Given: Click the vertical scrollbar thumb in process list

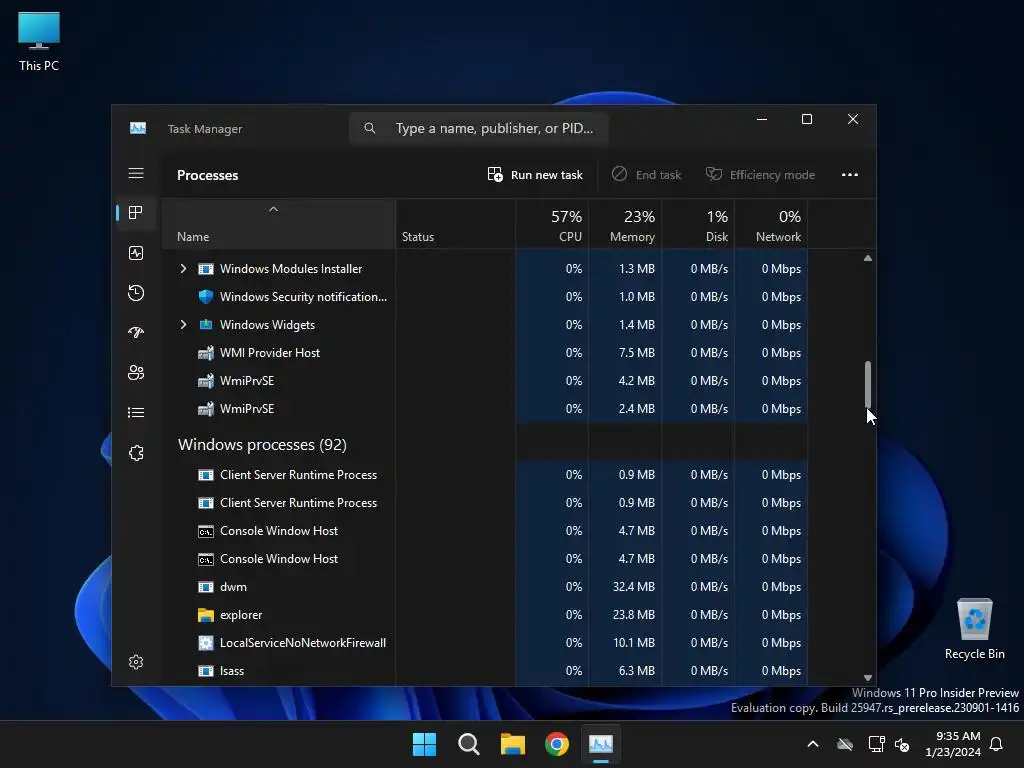Looking at the screenshot, I should point(868,384).
